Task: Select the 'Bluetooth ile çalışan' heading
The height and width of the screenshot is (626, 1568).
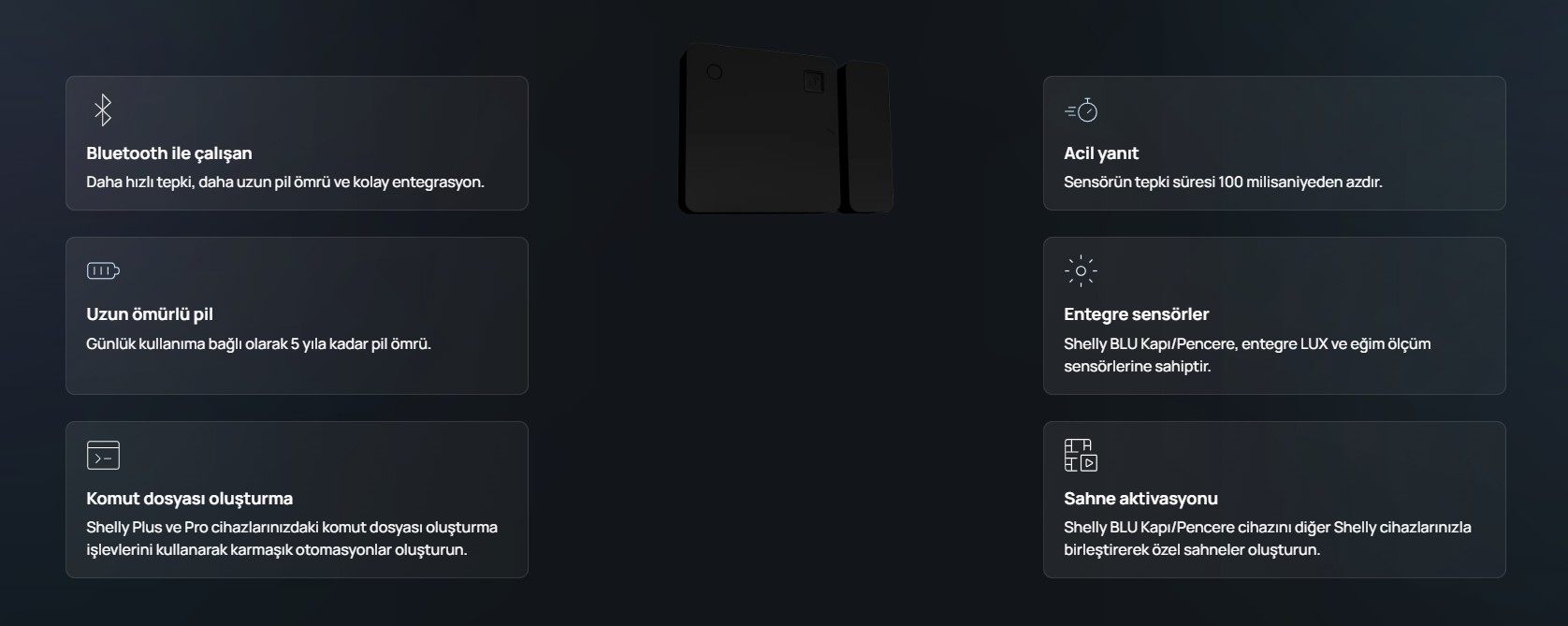Action: [169, 153]
